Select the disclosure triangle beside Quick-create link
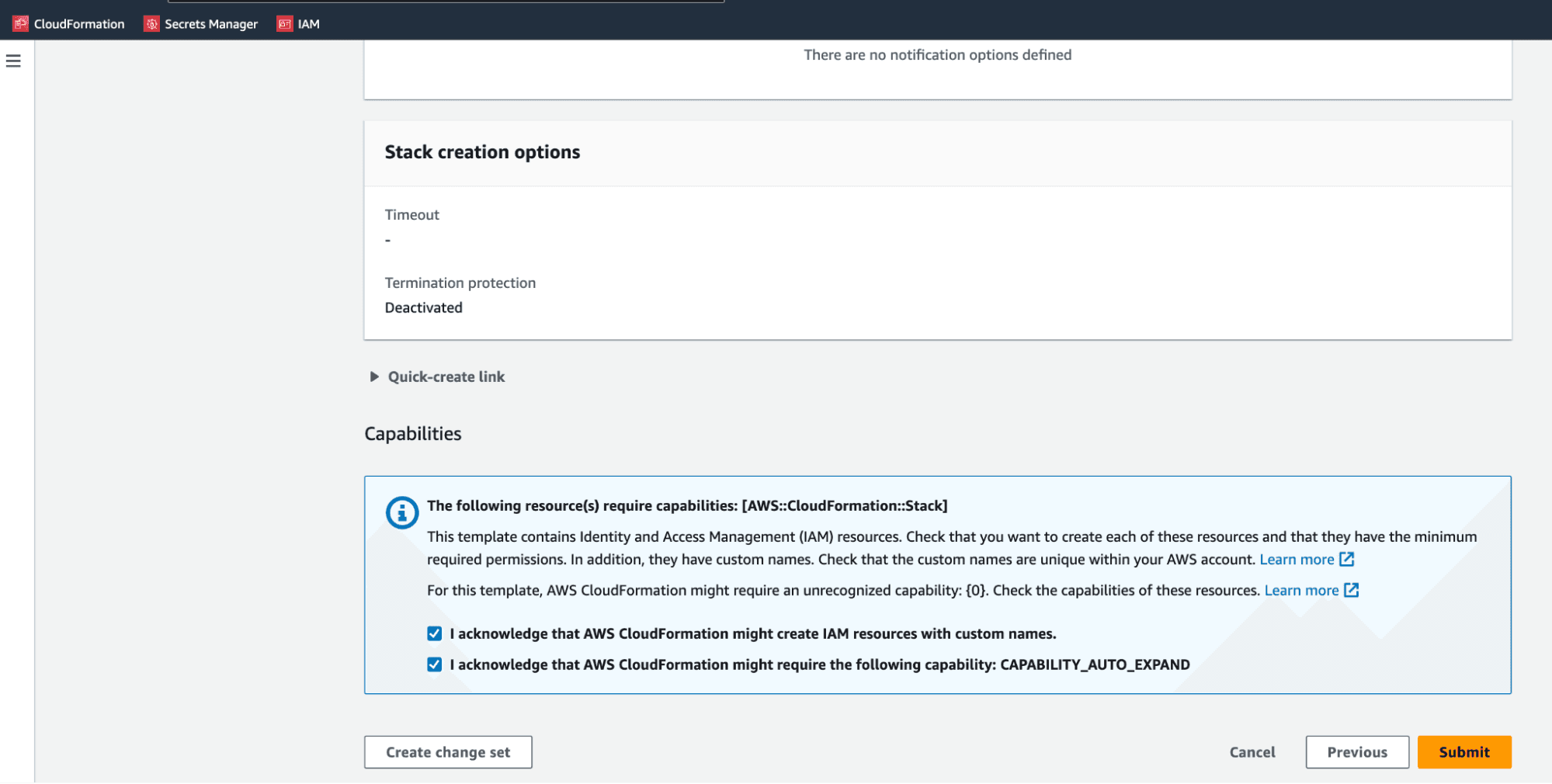Image resolution: width=1552 pixels, height=784 pixels. [x=374, y=376]
